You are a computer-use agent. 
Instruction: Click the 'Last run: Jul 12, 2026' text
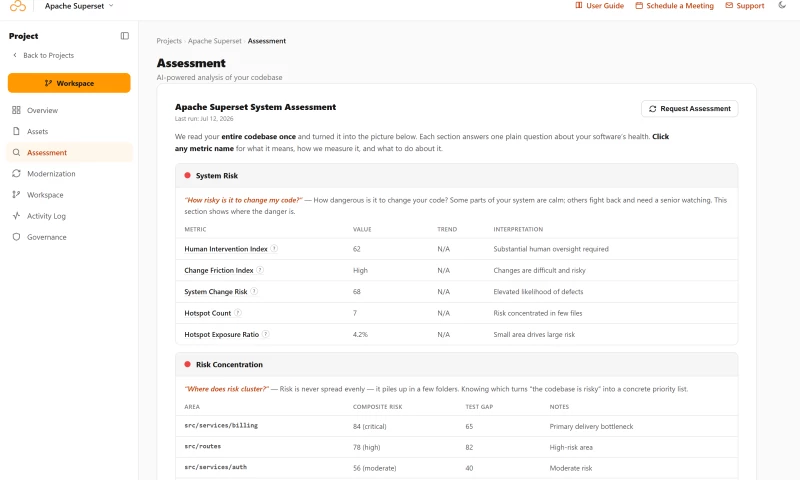204,118
